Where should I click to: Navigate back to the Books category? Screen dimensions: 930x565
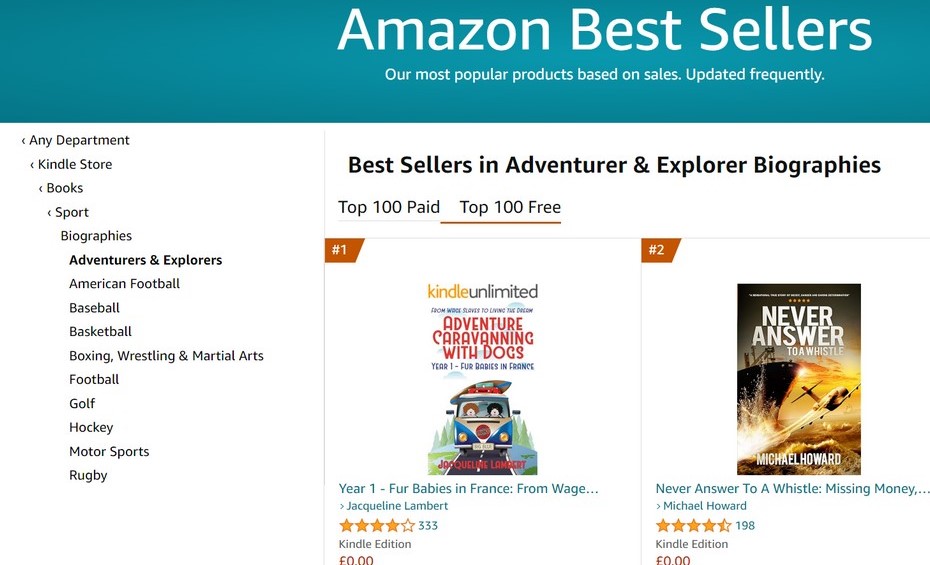[64, 188]
